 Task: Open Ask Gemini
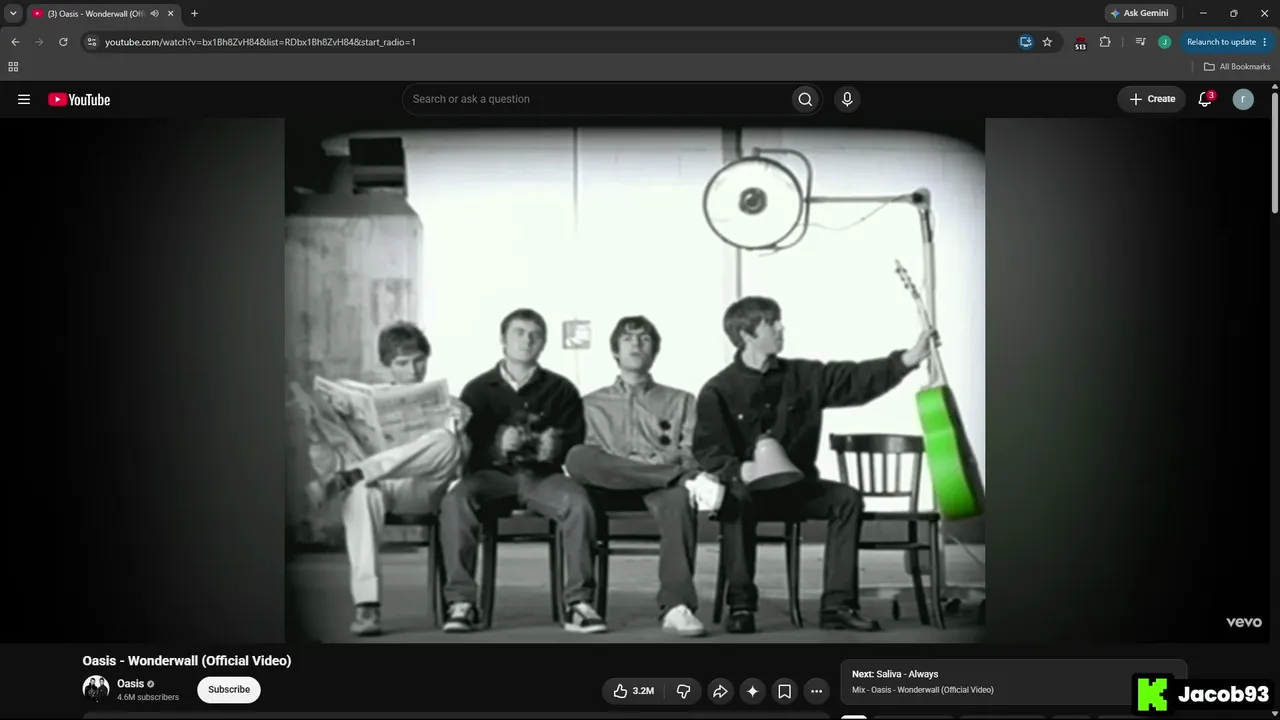(x=1139, y=13)
